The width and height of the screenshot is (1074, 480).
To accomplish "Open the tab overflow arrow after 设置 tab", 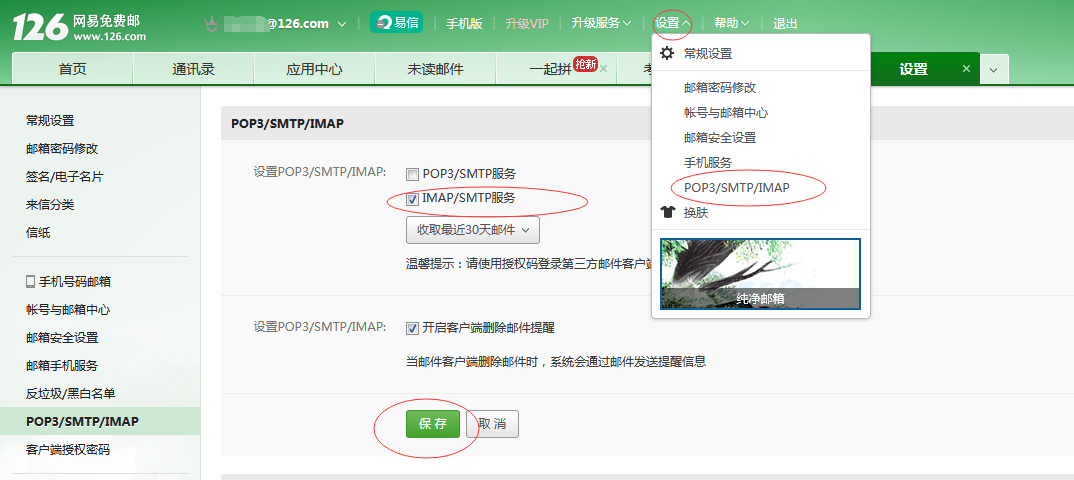I will tap(993, 69).
